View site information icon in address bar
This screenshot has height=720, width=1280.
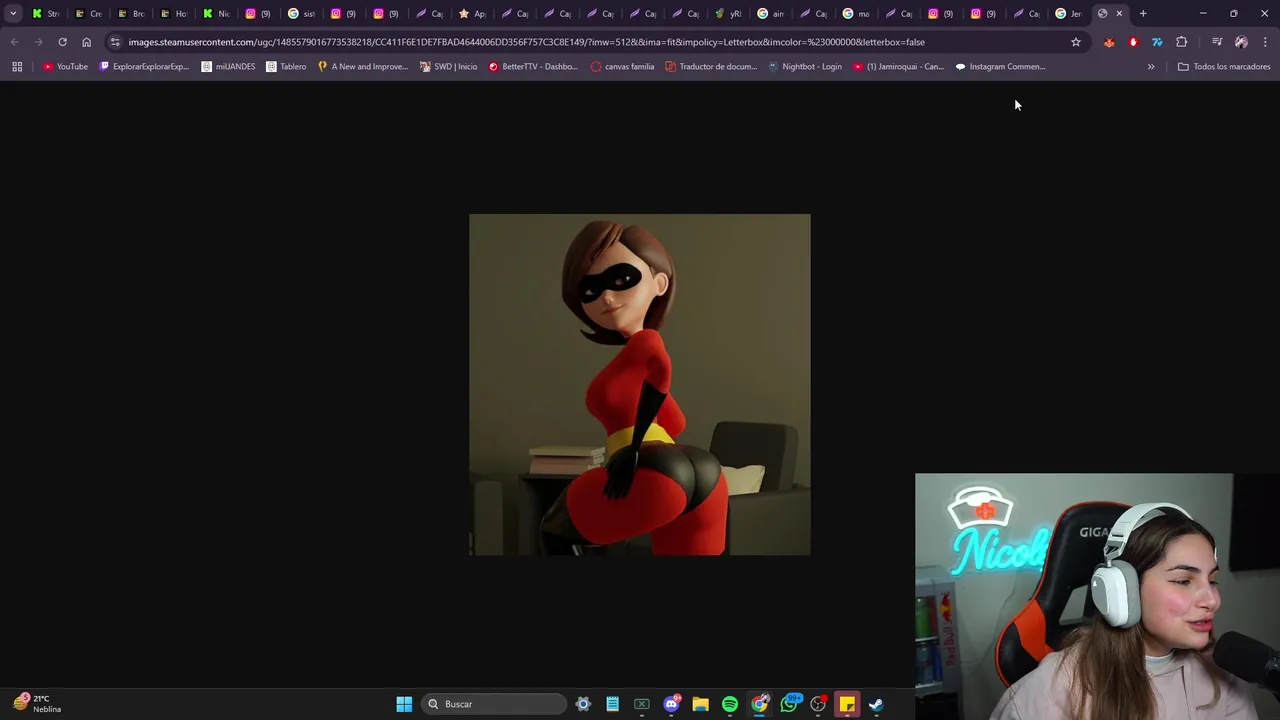tap(115, 42)
